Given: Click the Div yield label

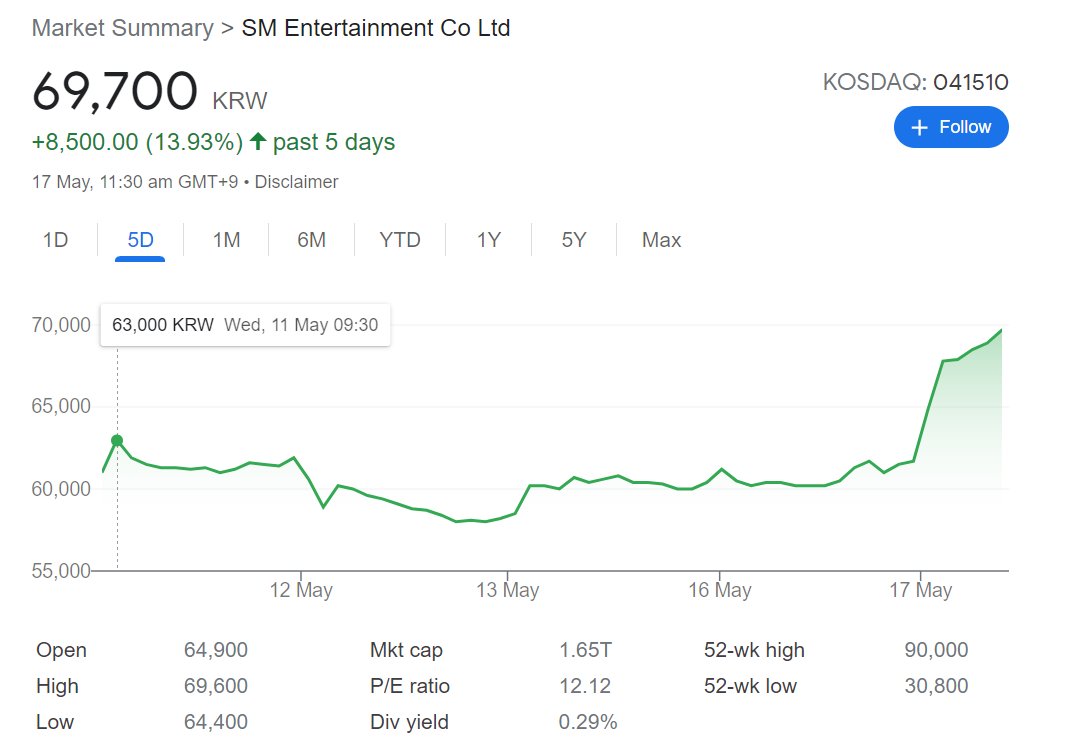Looking at the screenshot, I should [409, 721].
